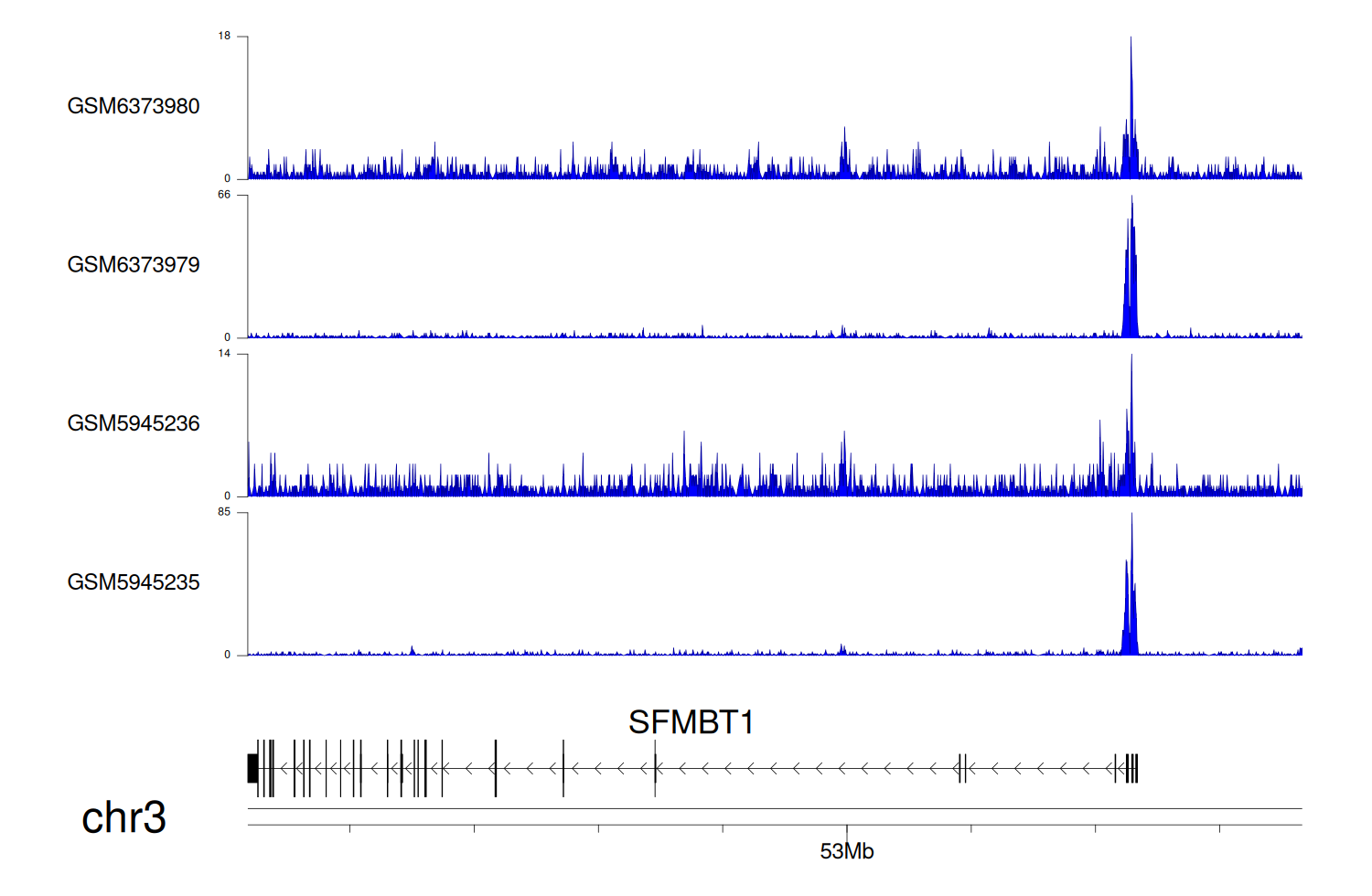Click the y-axis maximum value 85
The image size is (1372, 896).
point(224,512)
